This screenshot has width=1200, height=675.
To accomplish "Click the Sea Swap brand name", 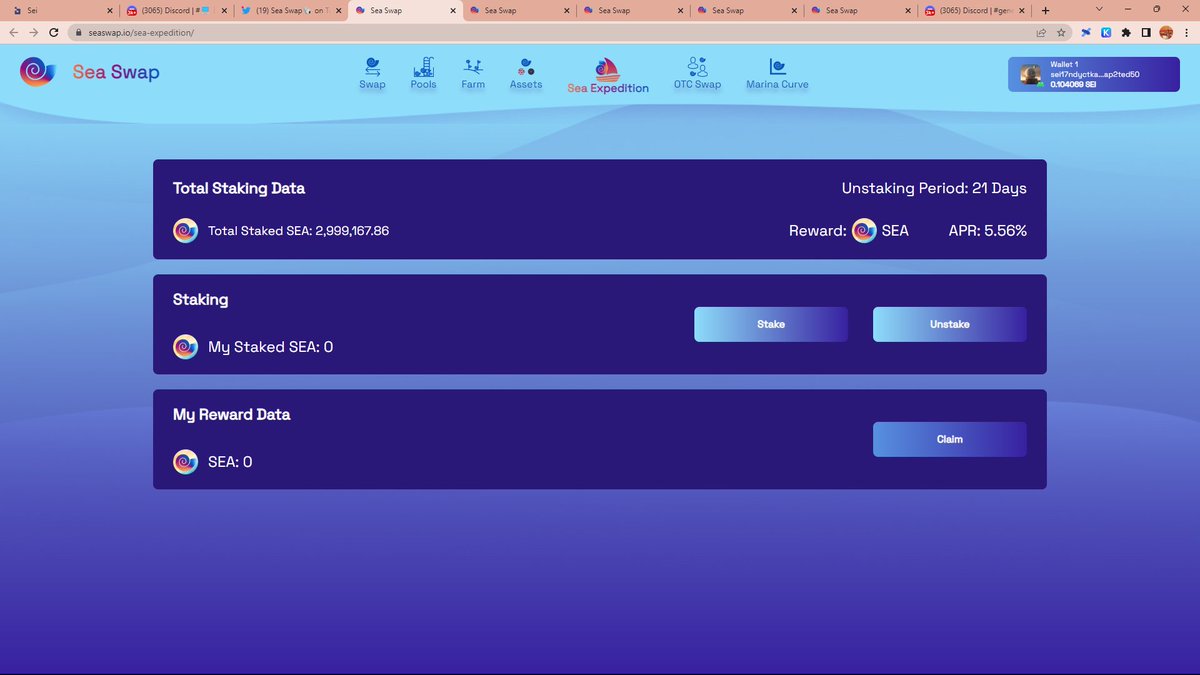I will [x=116, y=72].
